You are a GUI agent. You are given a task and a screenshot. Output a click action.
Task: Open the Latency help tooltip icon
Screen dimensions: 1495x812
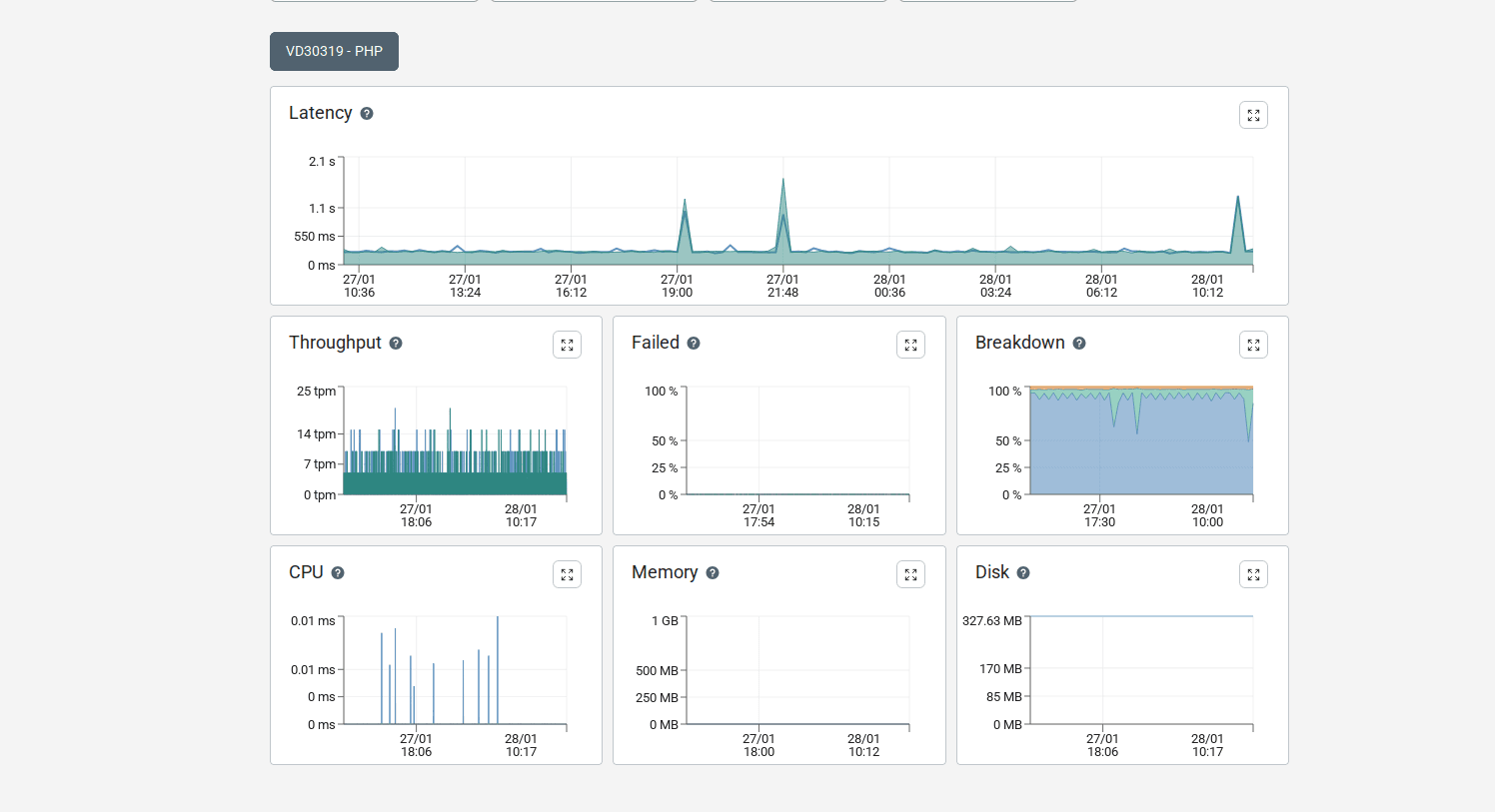pos(367,114)
